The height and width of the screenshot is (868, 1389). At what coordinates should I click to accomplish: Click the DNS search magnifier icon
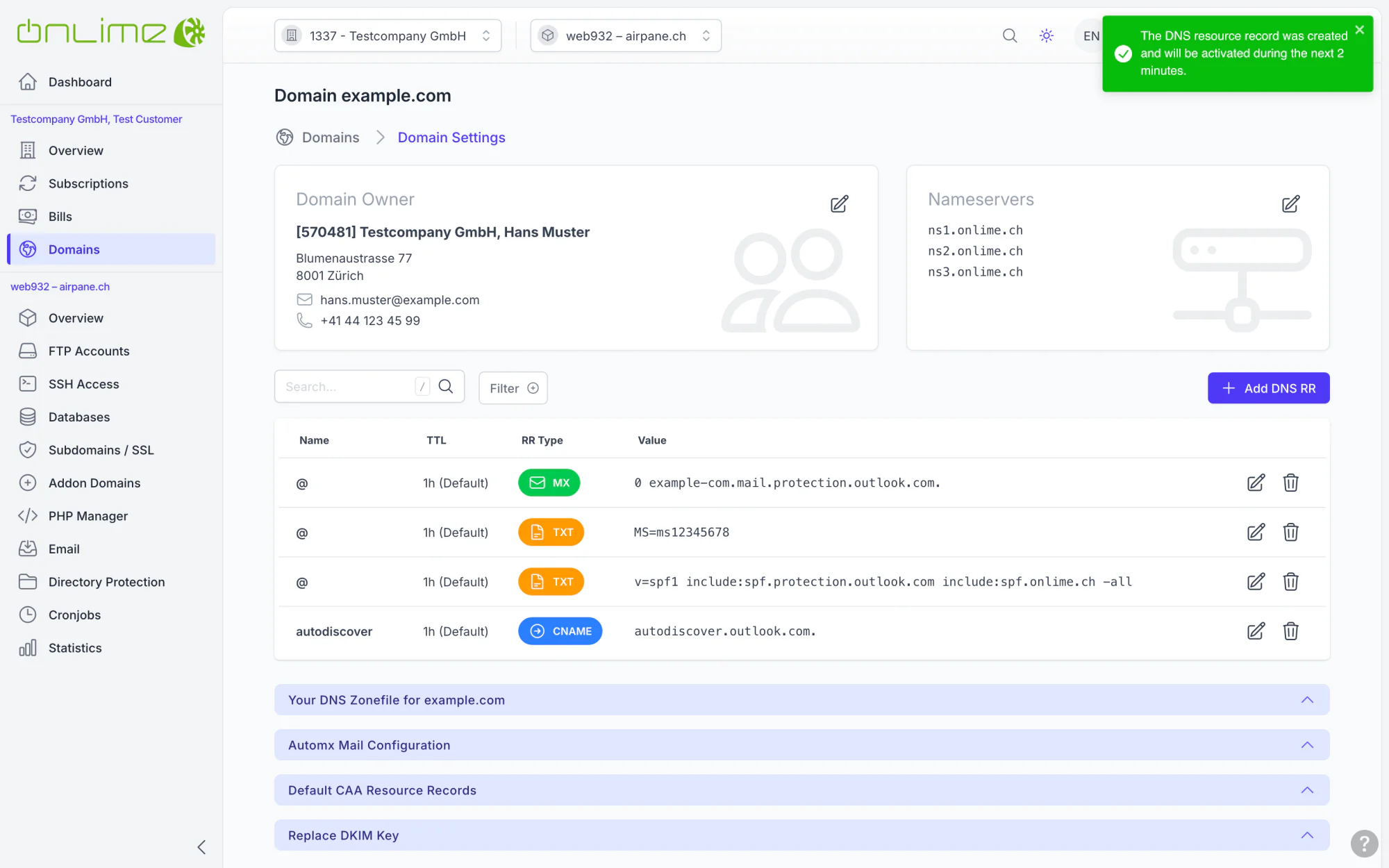(x=446, y=387)
